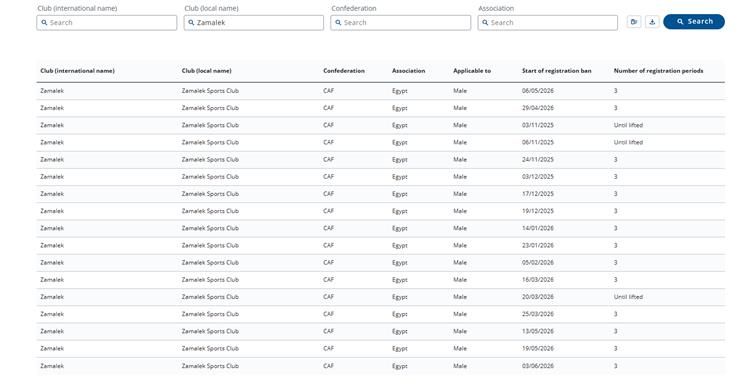Screen dimensions: 750x384
Task: Select the date 13/05/2026
Action: pyautogui.click(x=538, y=331)
